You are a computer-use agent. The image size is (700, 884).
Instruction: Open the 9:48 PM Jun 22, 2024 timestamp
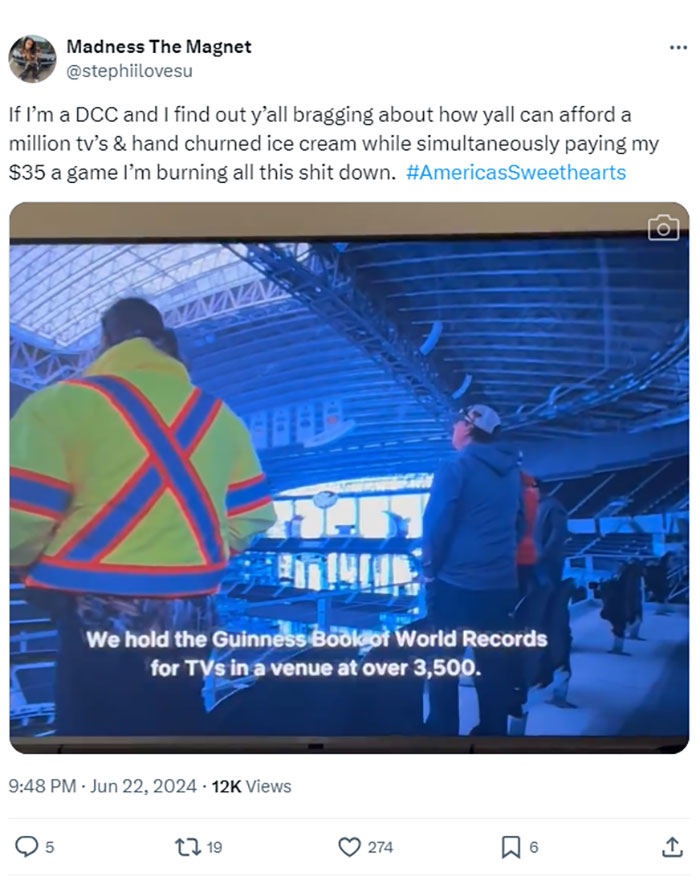pos(103,786)
